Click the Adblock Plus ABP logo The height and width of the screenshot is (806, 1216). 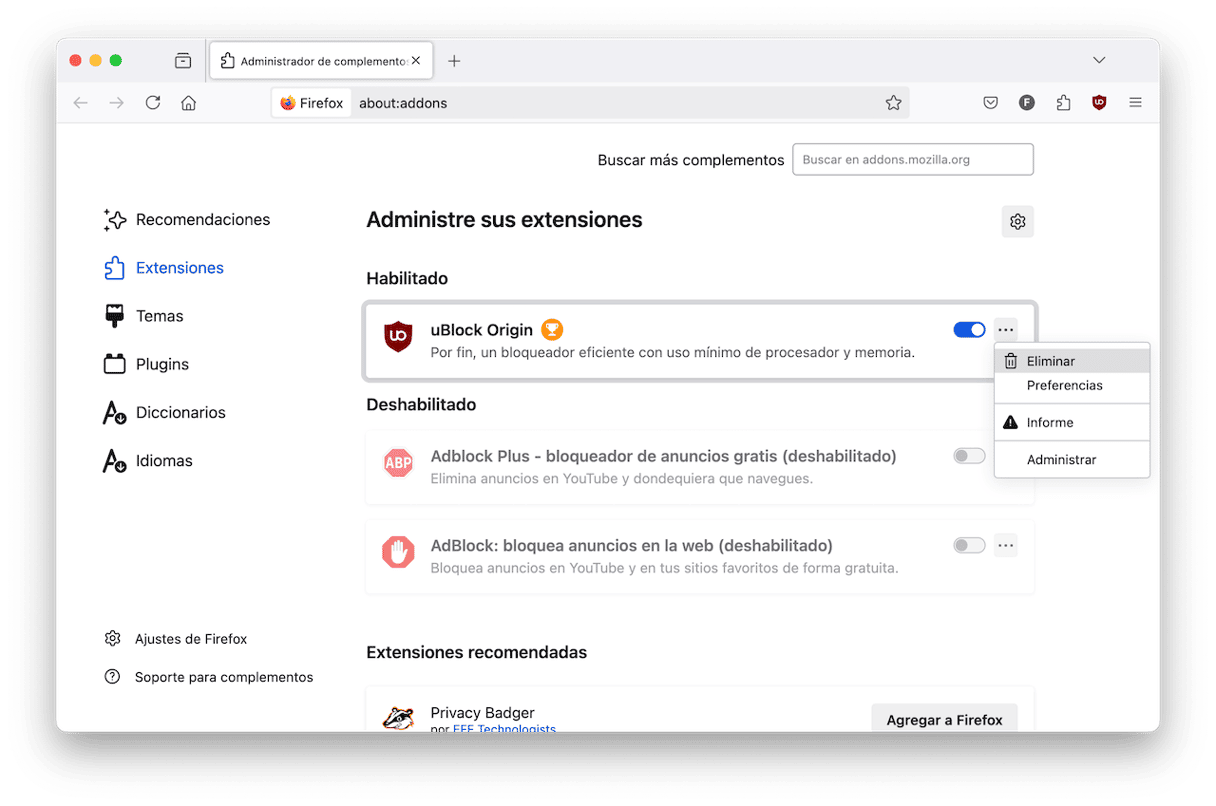398,463
